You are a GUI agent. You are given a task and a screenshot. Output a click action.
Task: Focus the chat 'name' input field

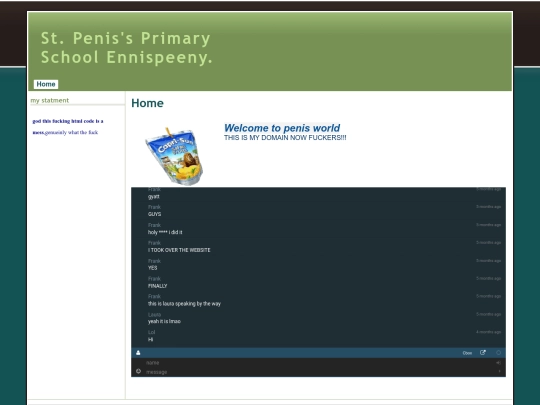tap(319, 363)
